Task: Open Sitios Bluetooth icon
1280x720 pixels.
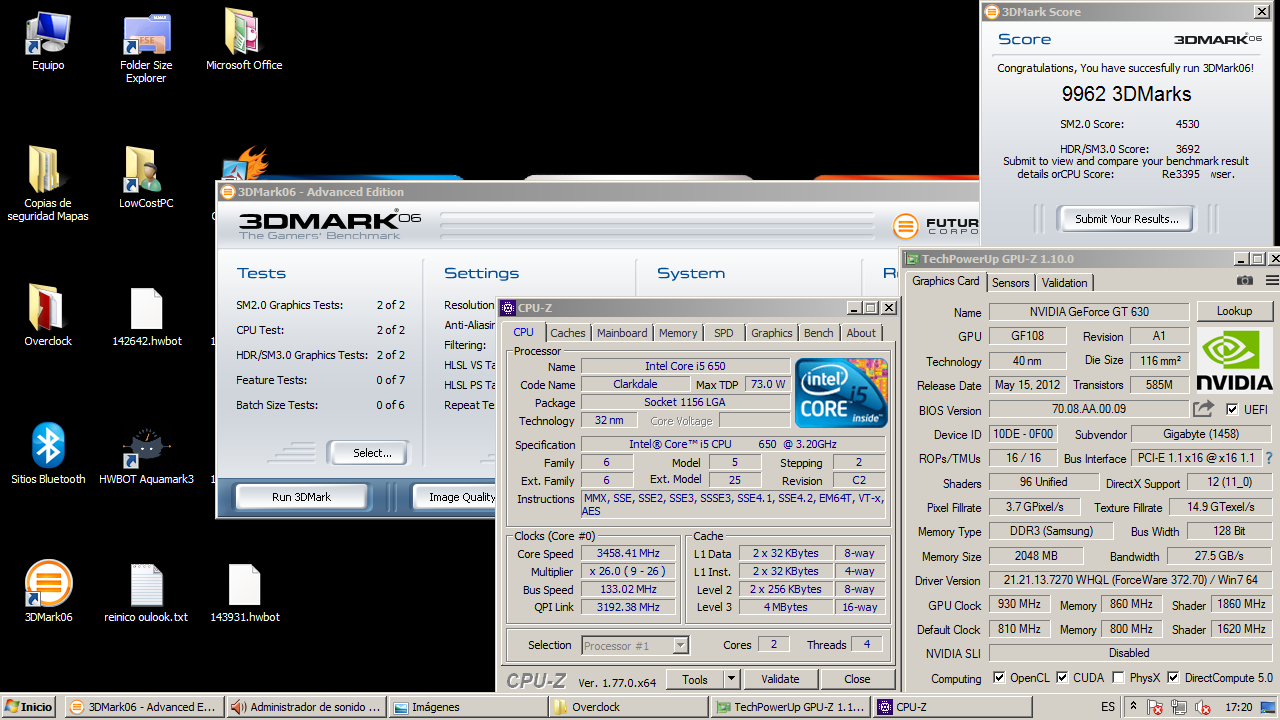Action: (x=47, y=455)
